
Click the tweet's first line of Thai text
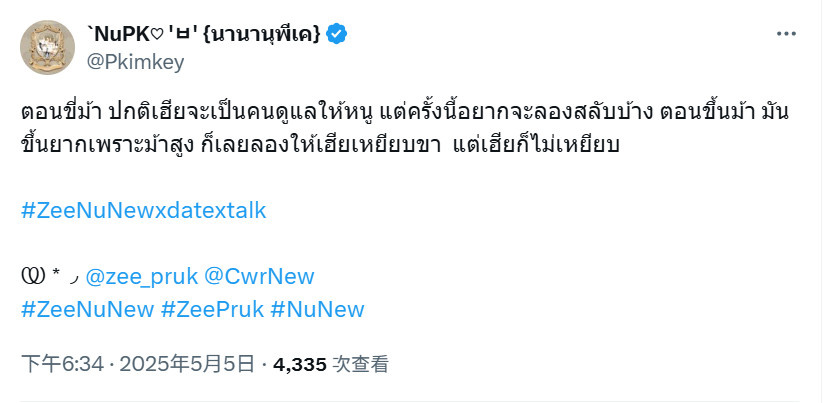pos(405,113)
